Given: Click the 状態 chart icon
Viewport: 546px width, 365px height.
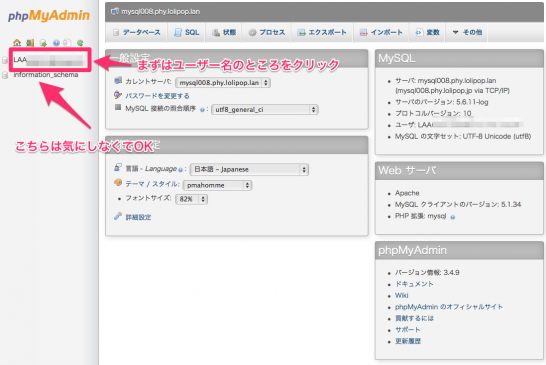Looking at the screenshot, I should (216, 33).
